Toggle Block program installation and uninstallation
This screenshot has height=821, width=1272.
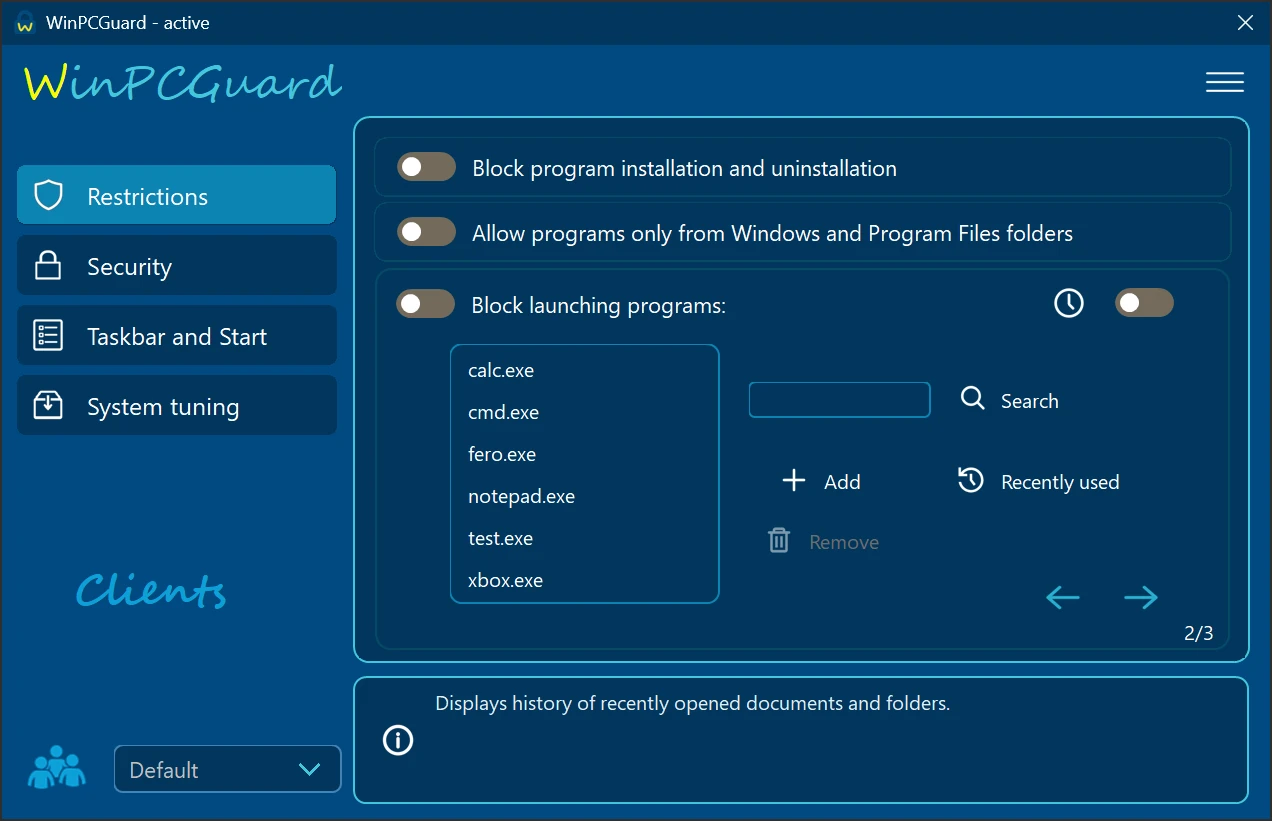coord(426,167)
